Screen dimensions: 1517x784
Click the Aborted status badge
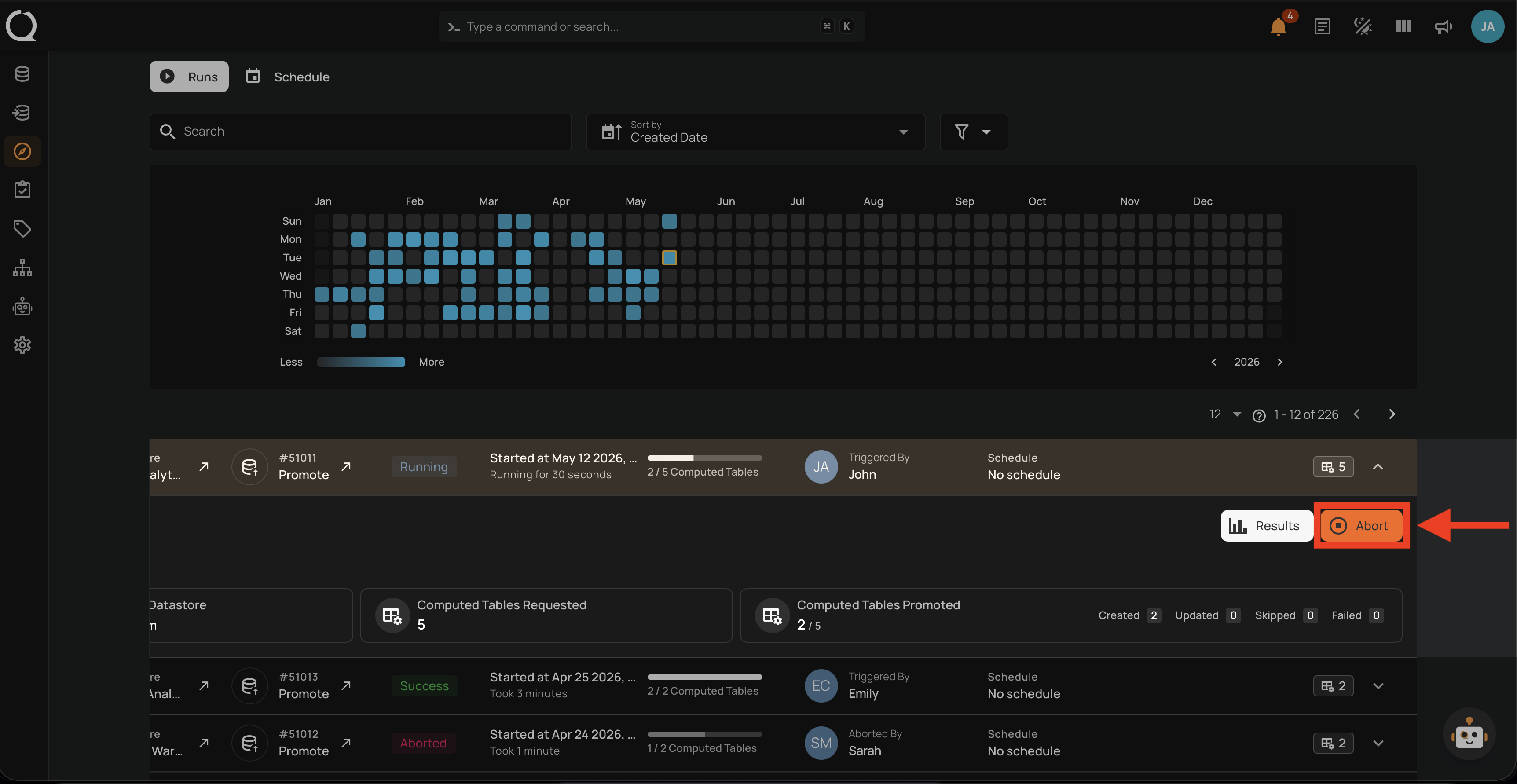tap(423, 744)
